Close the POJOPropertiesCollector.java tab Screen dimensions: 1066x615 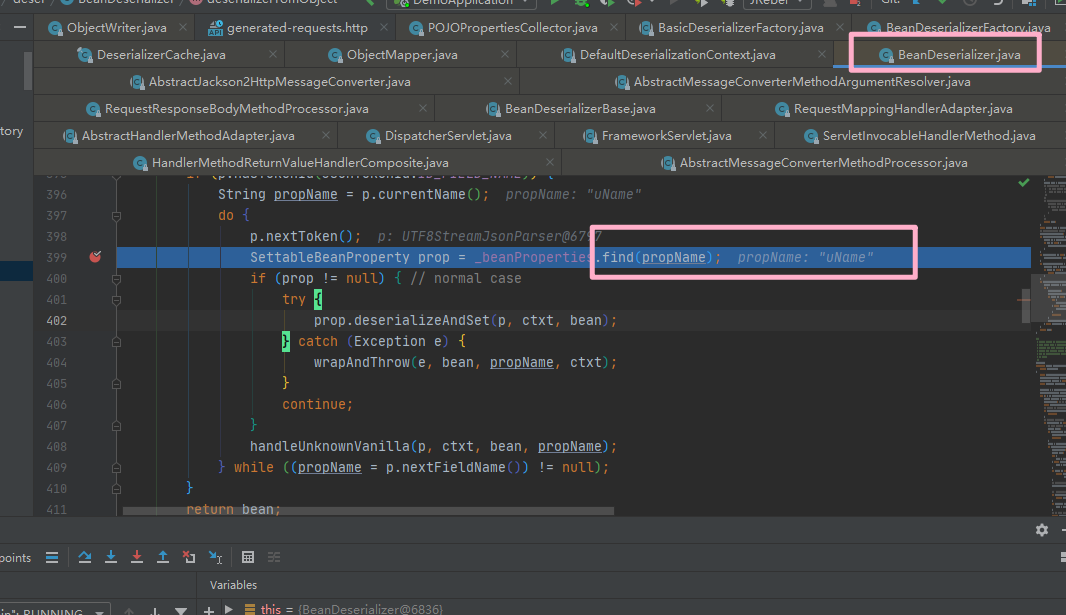614,28
